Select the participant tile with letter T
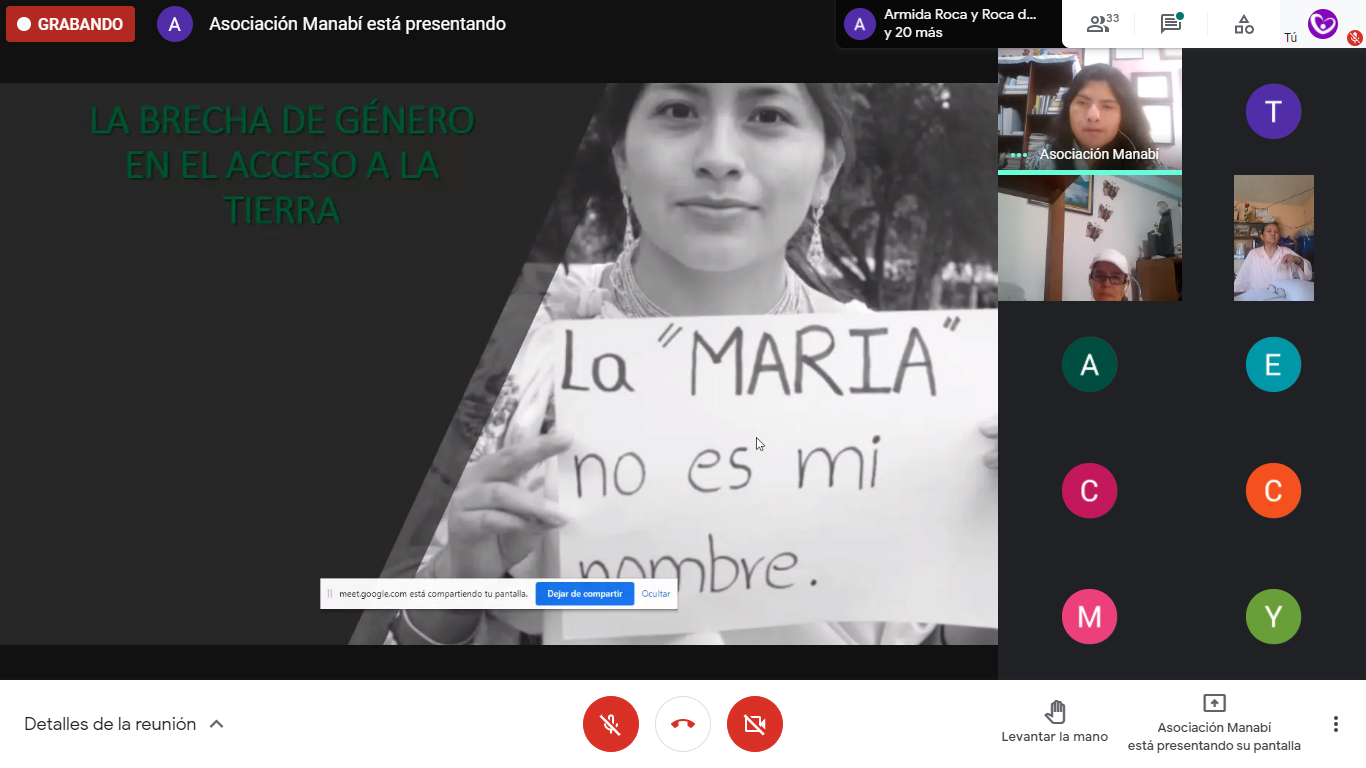 pos(1273,111)
